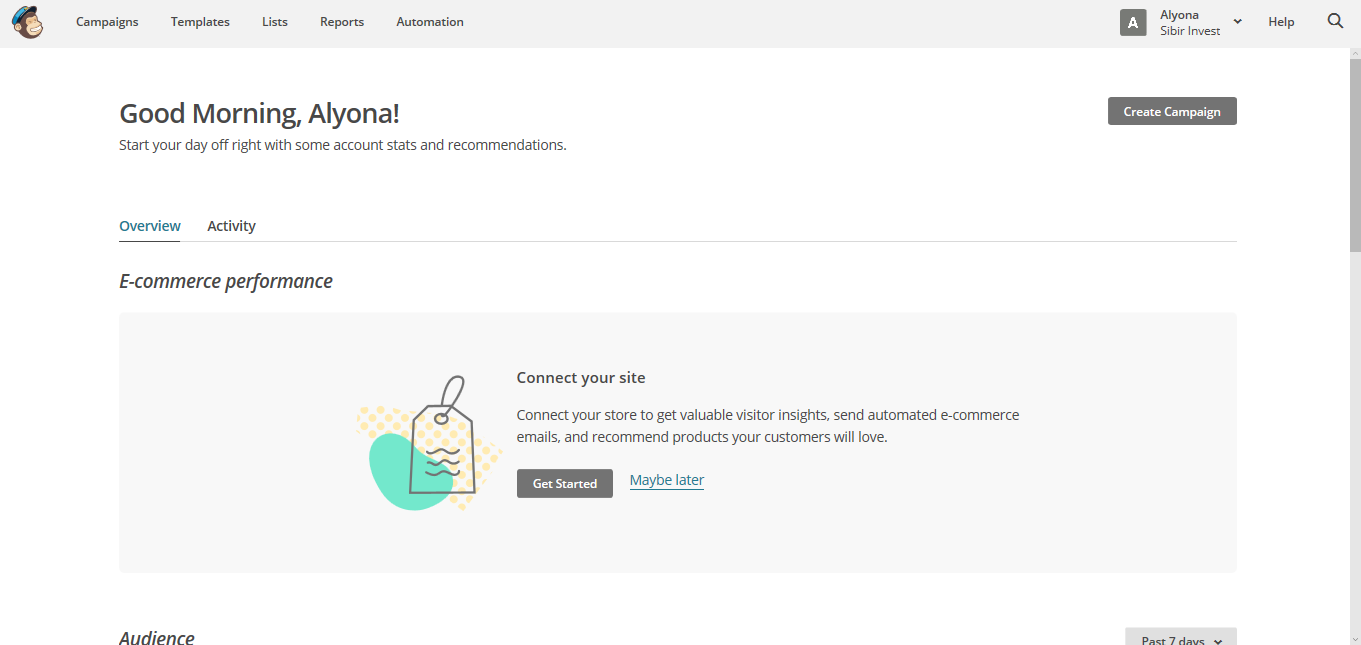Open the search icon
The height and width of the screenshot is (645, 1361).
coord(1335,20)
